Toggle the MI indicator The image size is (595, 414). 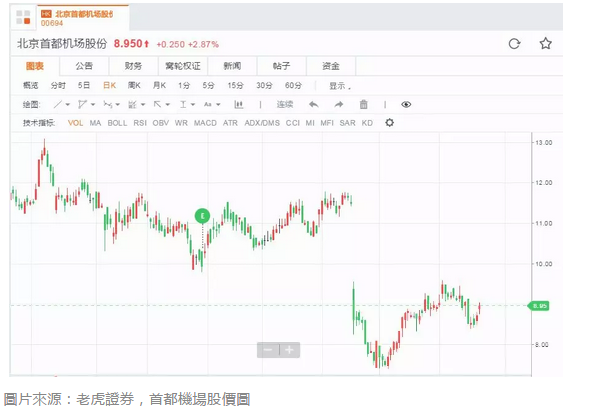[x=310, y=123]
